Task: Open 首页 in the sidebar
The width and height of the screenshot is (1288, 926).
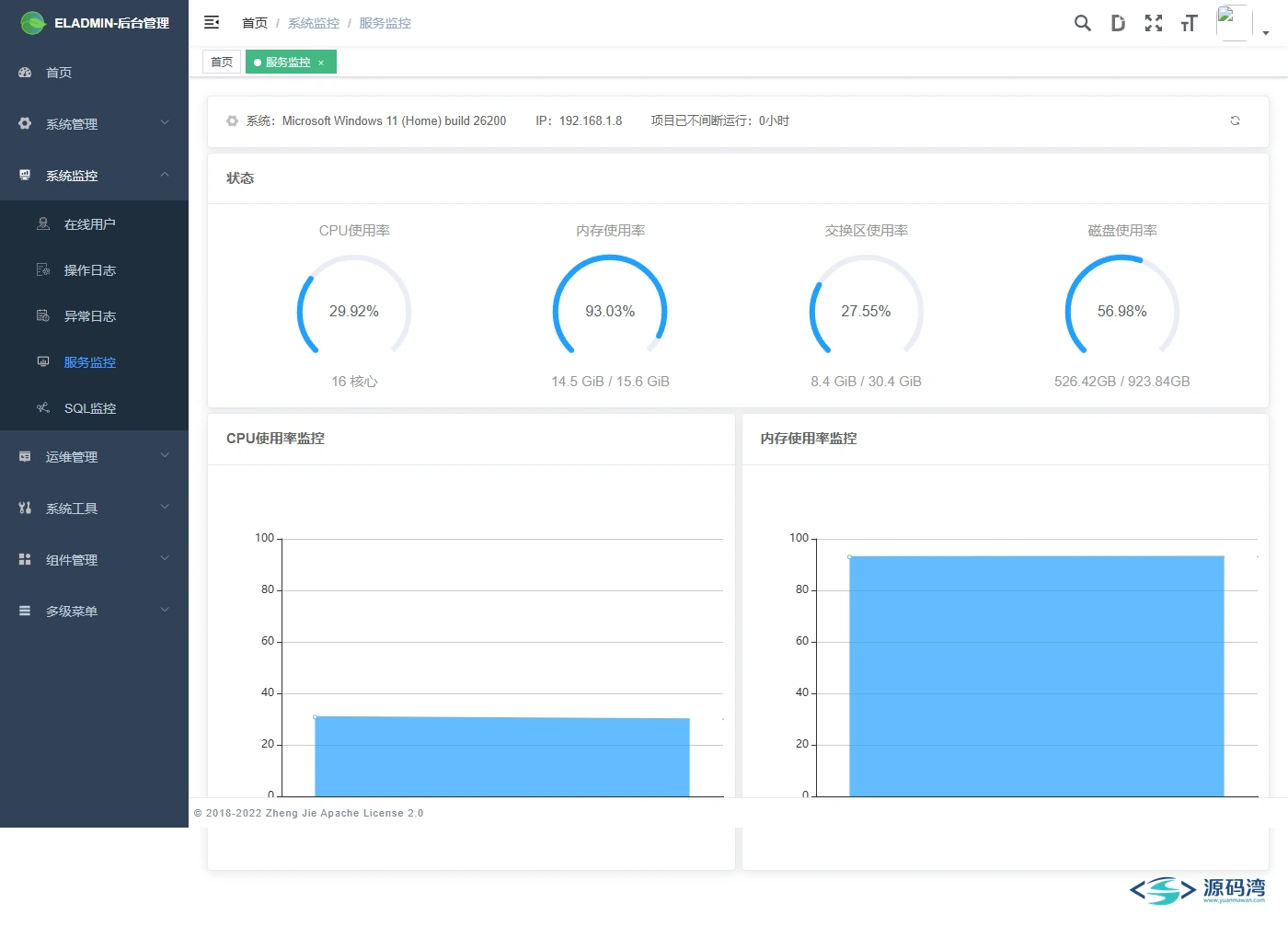Action: pyautogui.click(x=94, y=72)
